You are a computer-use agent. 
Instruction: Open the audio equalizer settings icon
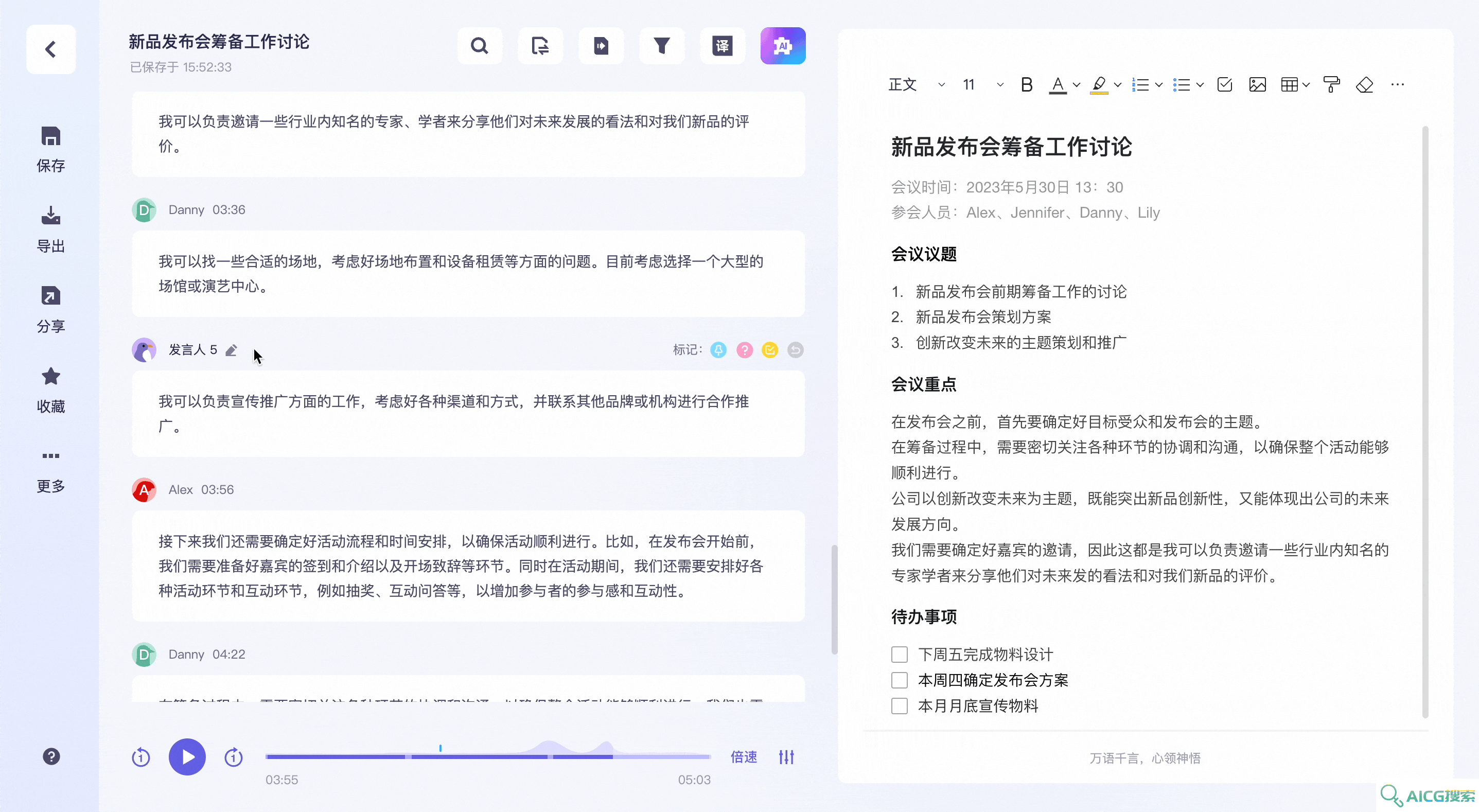tap(786, 757)
